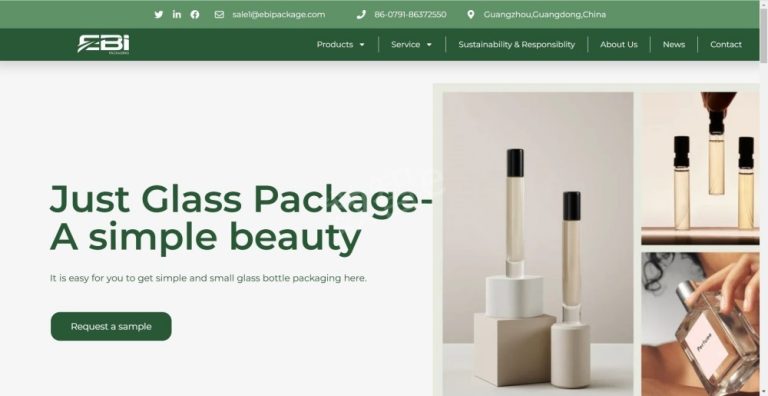
Task: Click the Request a sample button
Action: 111,326
